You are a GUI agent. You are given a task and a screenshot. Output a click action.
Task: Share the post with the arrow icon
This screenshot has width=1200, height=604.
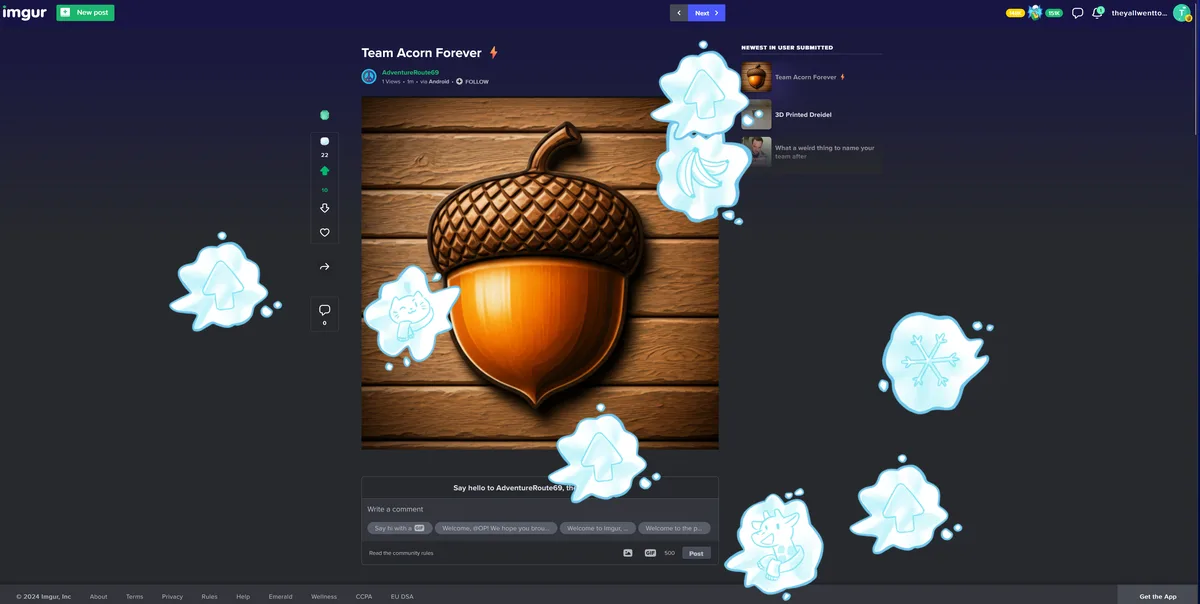click(324, 267)
